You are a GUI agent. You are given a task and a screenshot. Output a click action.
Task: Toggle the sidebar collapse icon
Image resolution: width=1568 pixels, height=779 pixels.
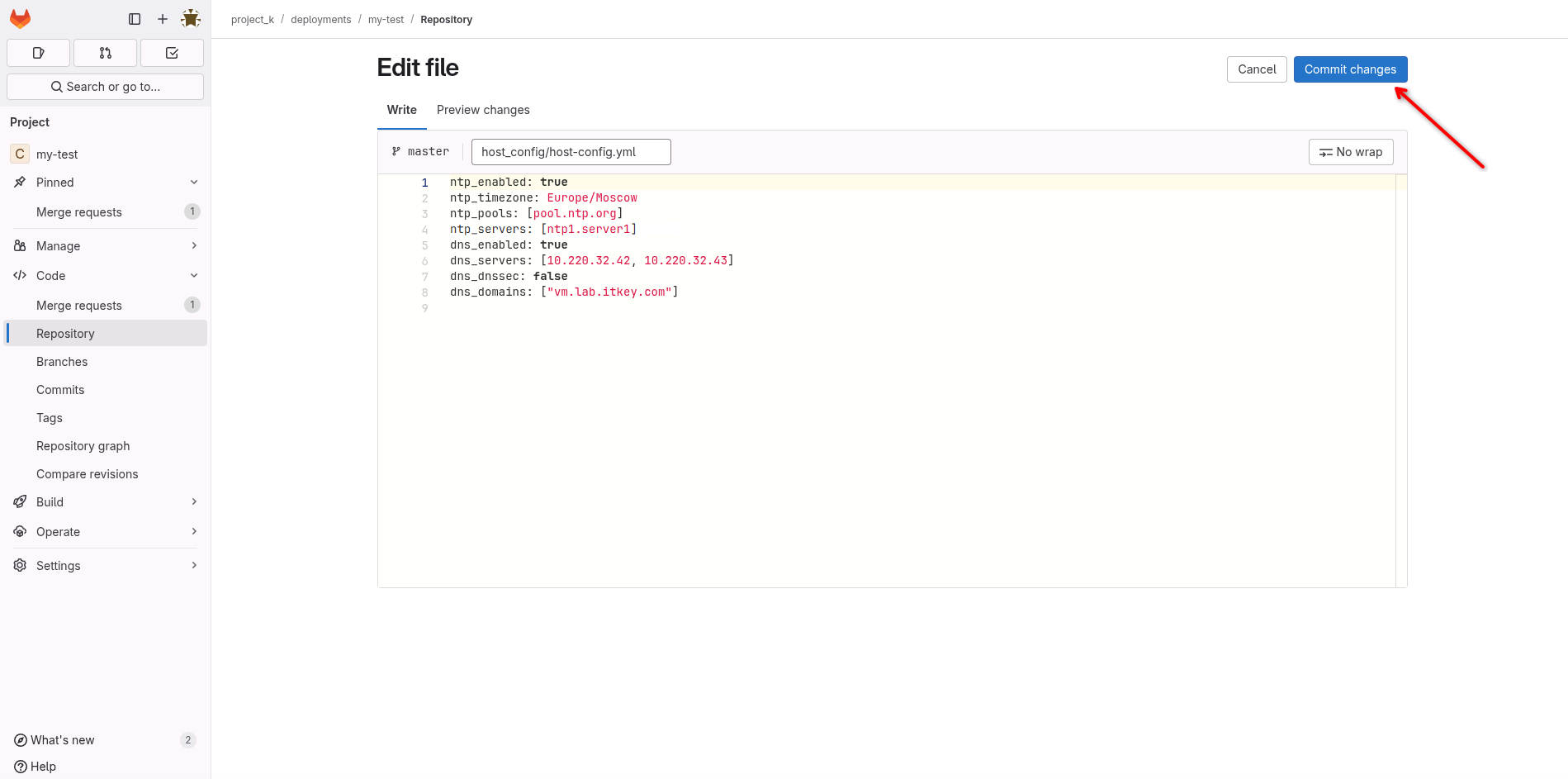[135, 19]
